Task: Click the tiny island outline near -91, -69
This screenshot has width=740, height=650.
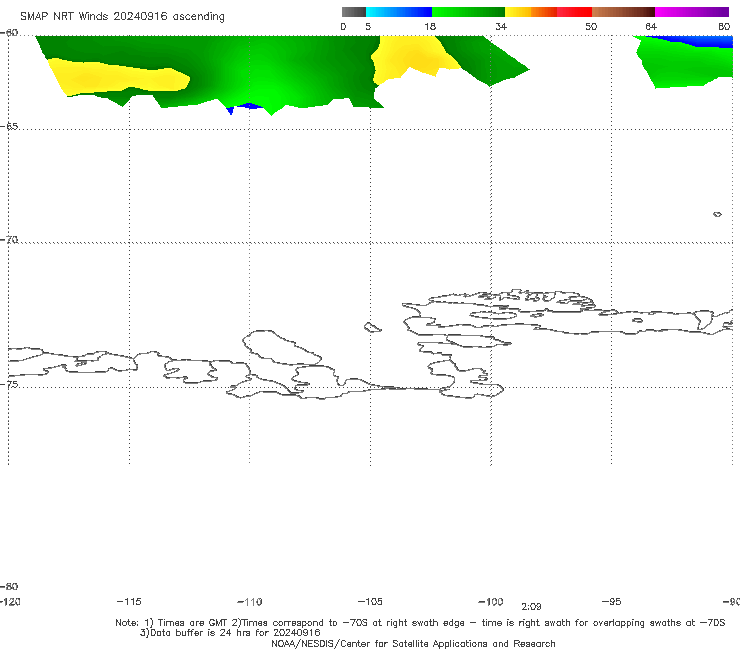Action: click(717, 214)
